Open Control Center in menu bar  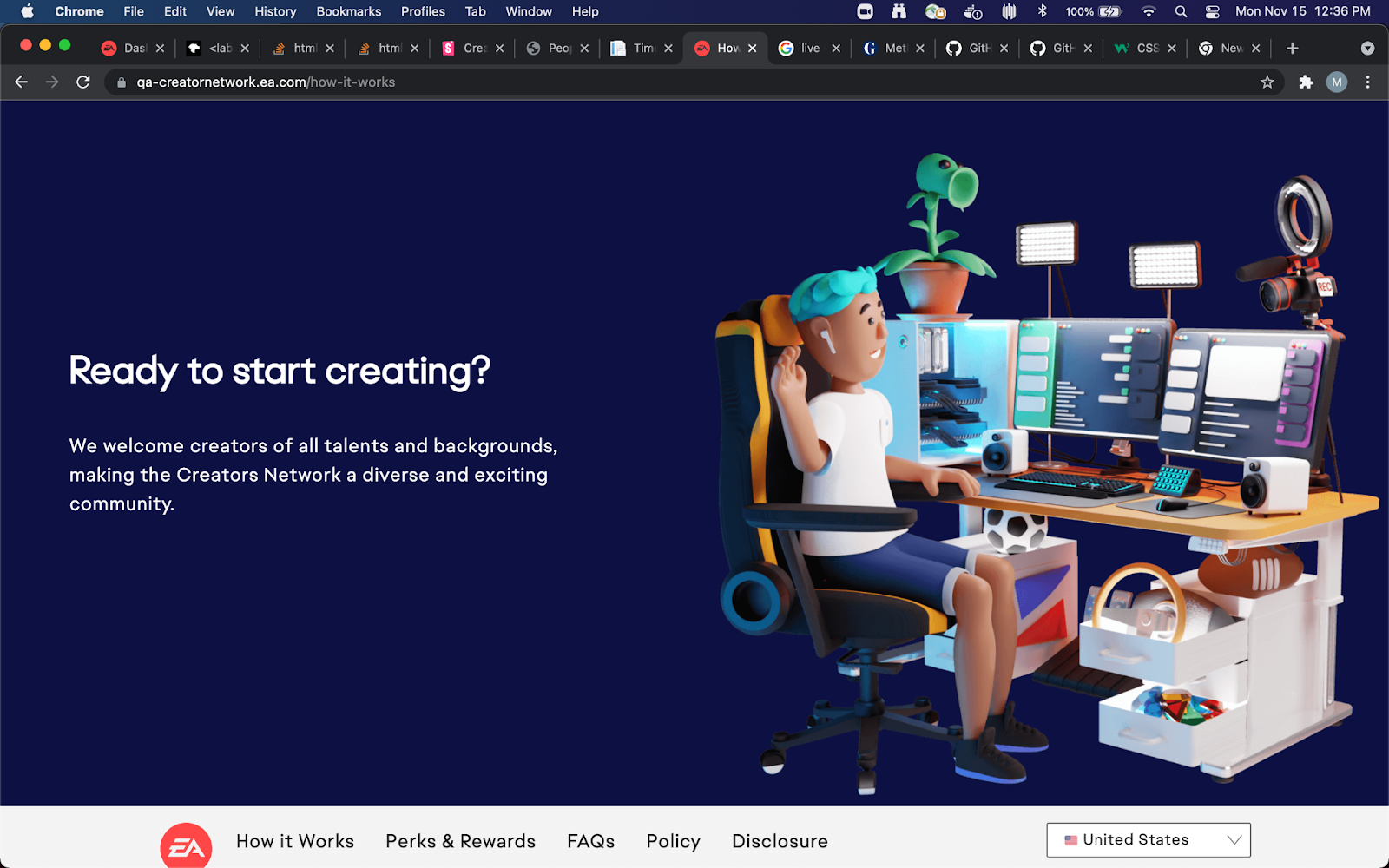(1213, 11)
